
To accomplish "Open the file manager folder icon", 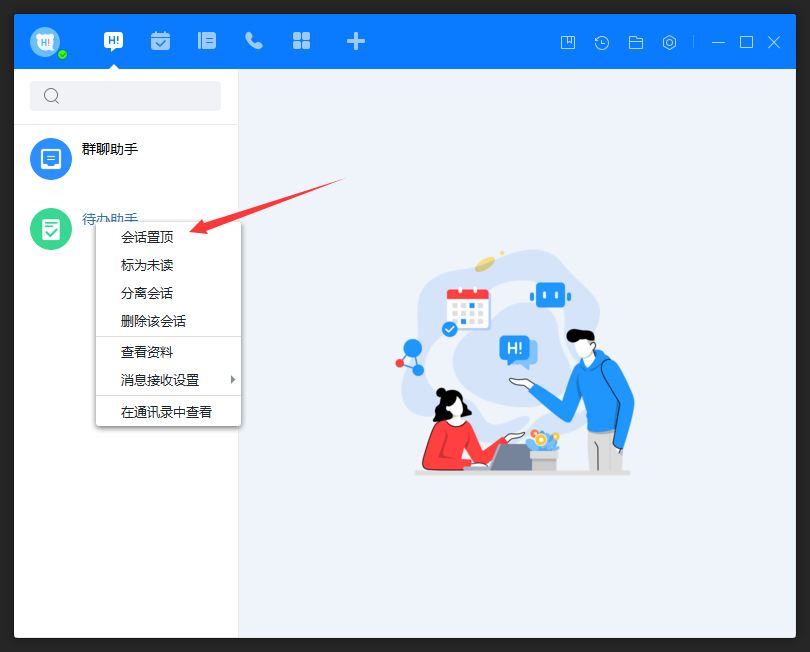I will coord(635,42).
